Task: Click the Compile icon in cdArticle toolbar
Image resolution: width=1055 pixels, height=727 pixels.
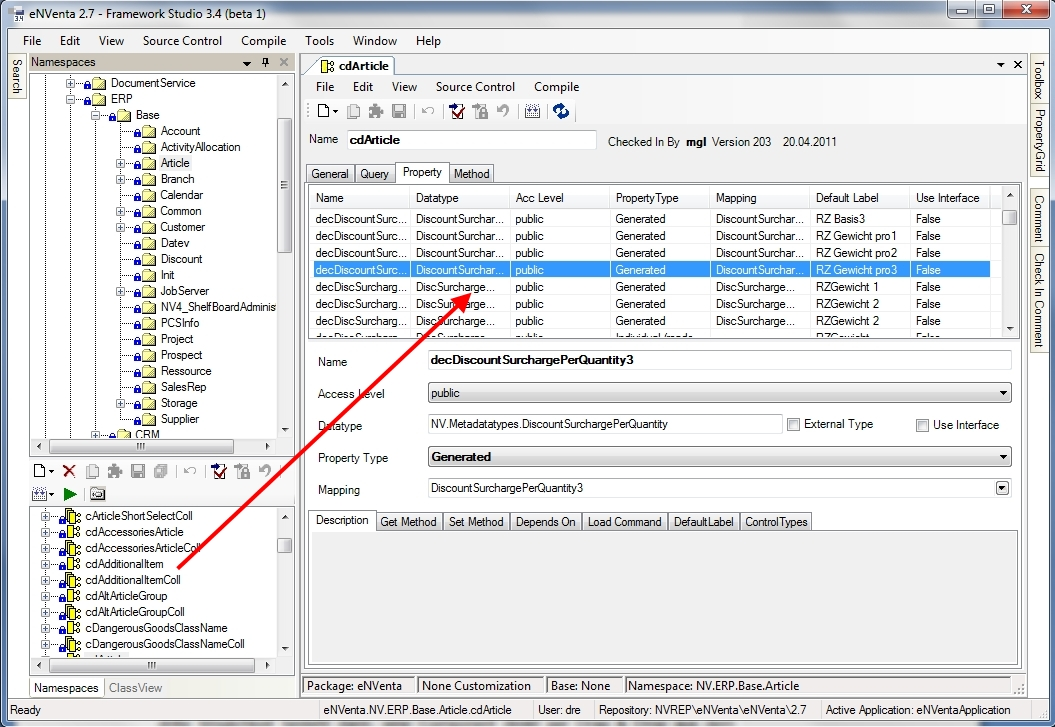Action: [532, 111]
